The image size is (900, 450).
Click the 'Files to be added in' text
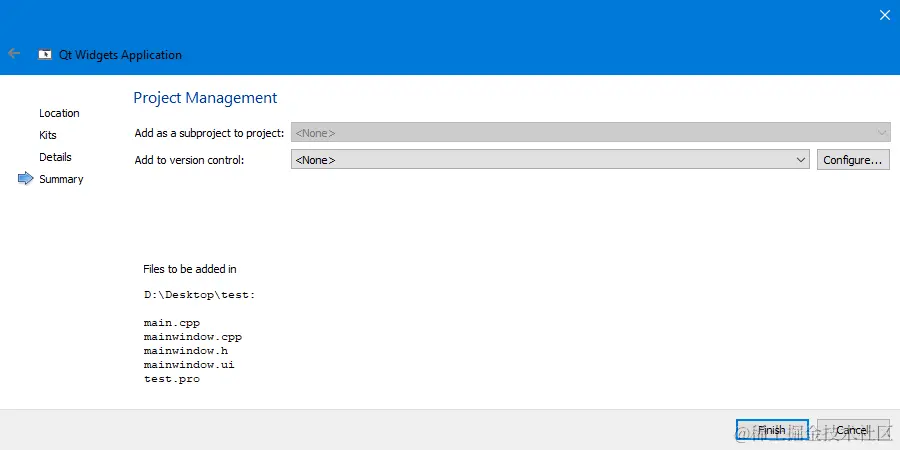pos(189,269)
